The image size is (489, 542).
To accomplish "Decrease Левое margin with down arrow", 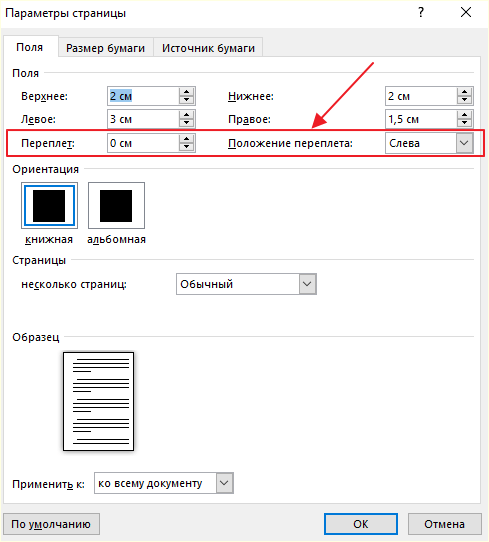I will tap(187, 123).
